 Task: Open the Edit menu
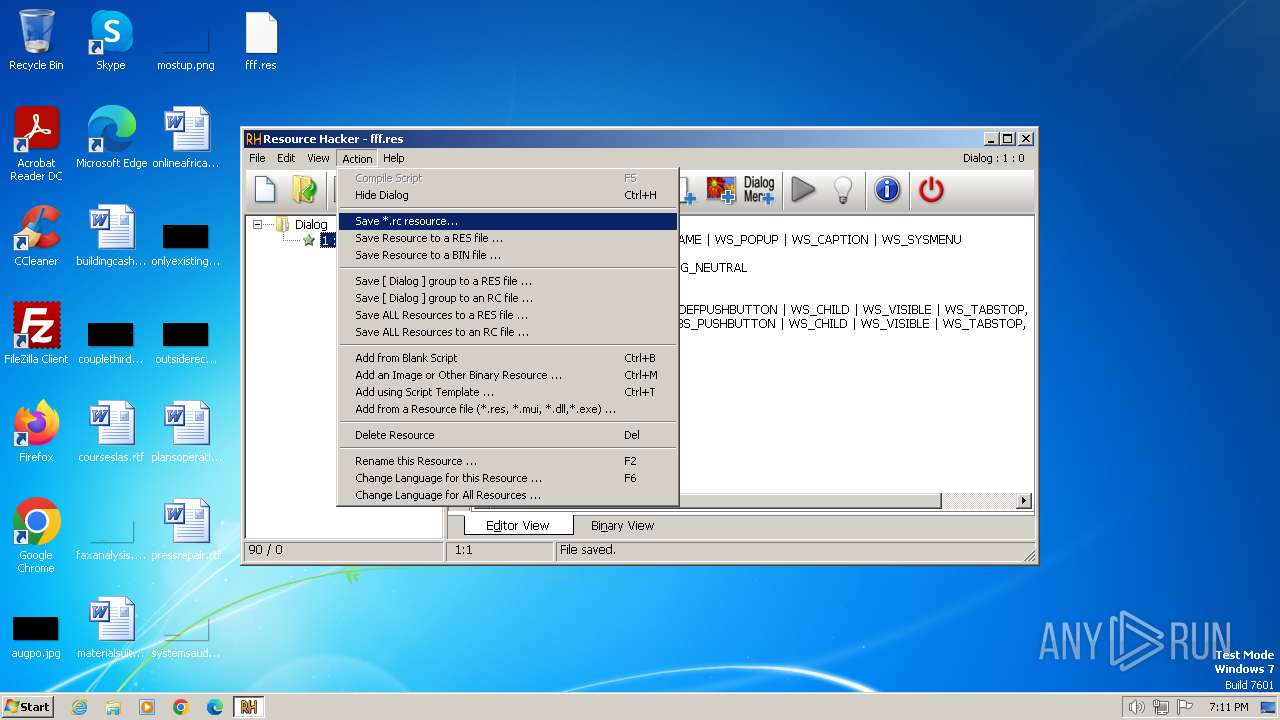pos(286,158)
